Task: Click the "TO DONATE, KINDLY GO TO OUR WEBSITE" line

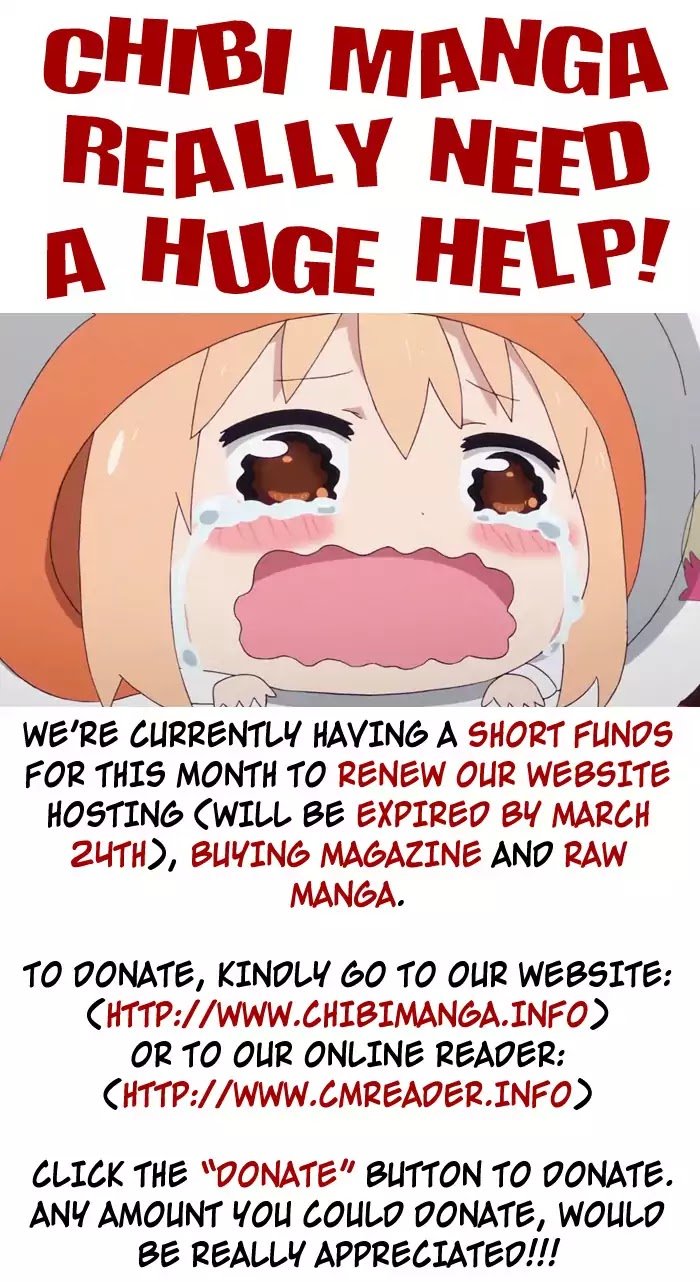Action: pos(347,974)
